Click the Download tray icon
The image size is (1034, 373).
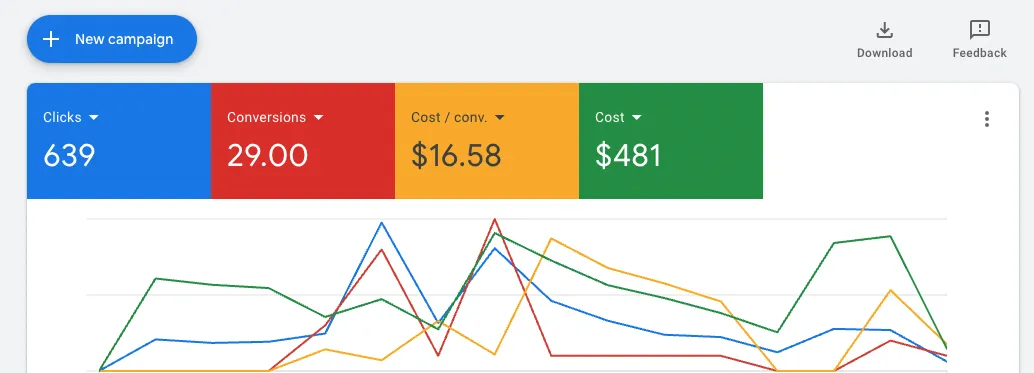pos(884,30)
